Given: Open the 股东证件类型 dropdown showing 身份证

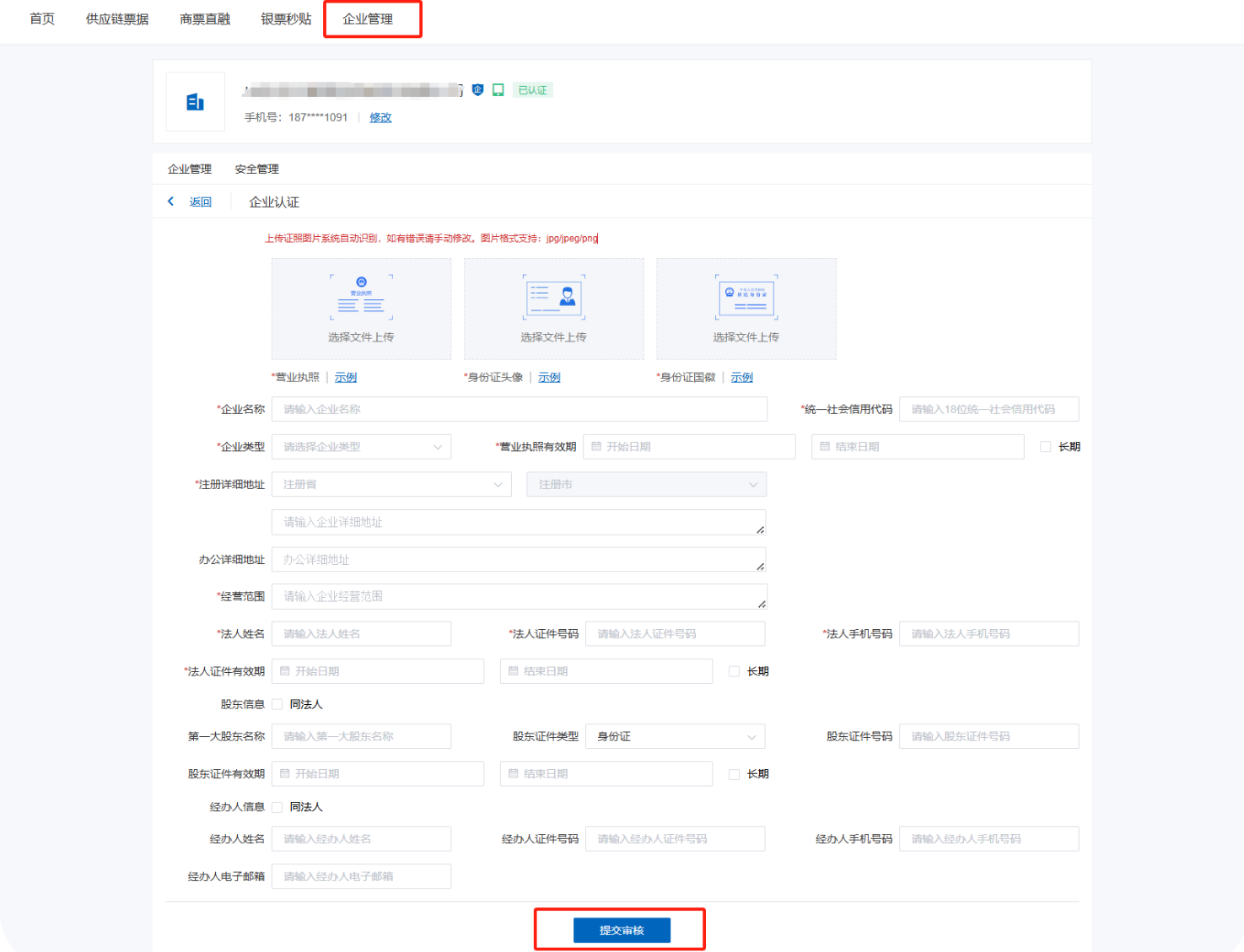Looking at the screenshot, I should (676, 736).
